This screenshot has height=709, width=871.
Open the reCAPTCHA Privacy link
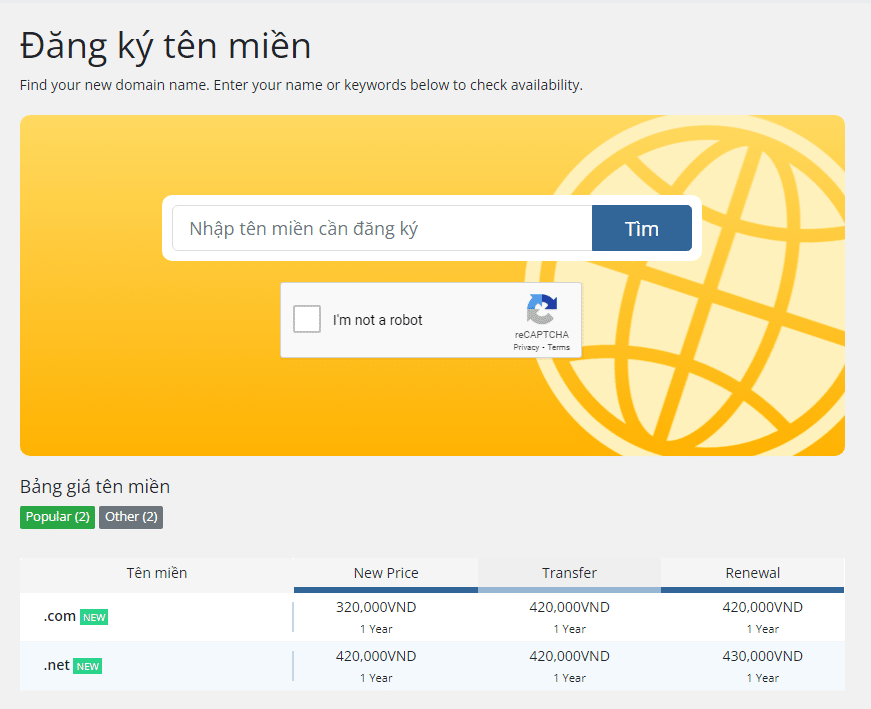tap(526, 348)
